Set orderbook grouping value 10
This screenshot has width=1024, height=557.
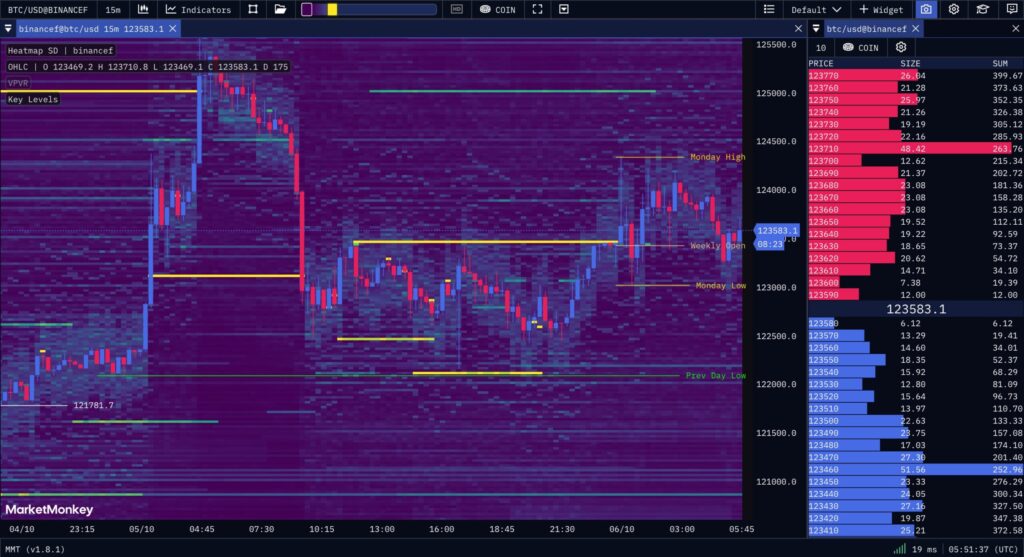click(x=821, y=48)
